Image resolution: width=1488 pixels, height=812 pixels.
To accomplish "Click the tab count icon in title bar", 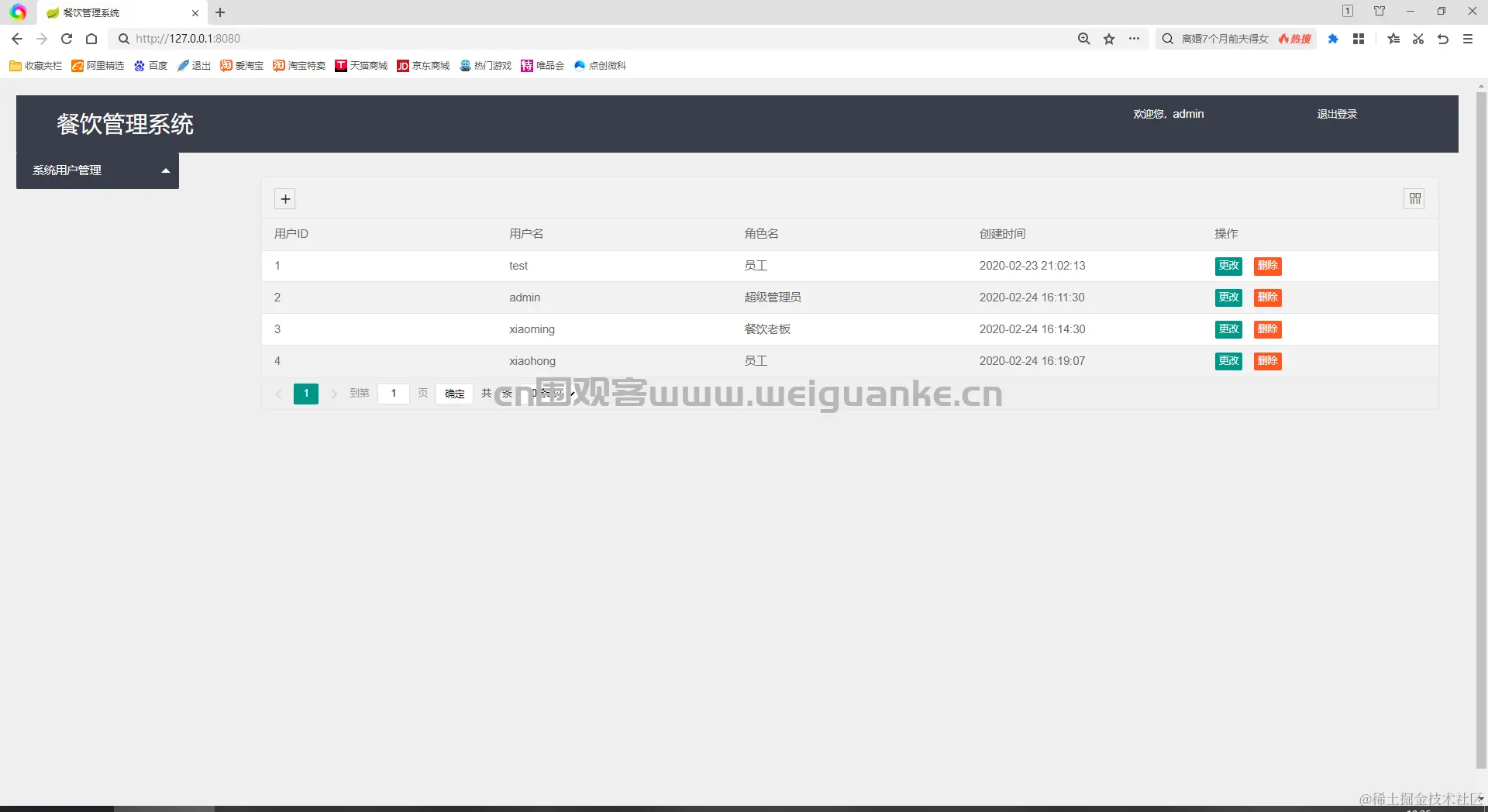I will (1348, 11).
